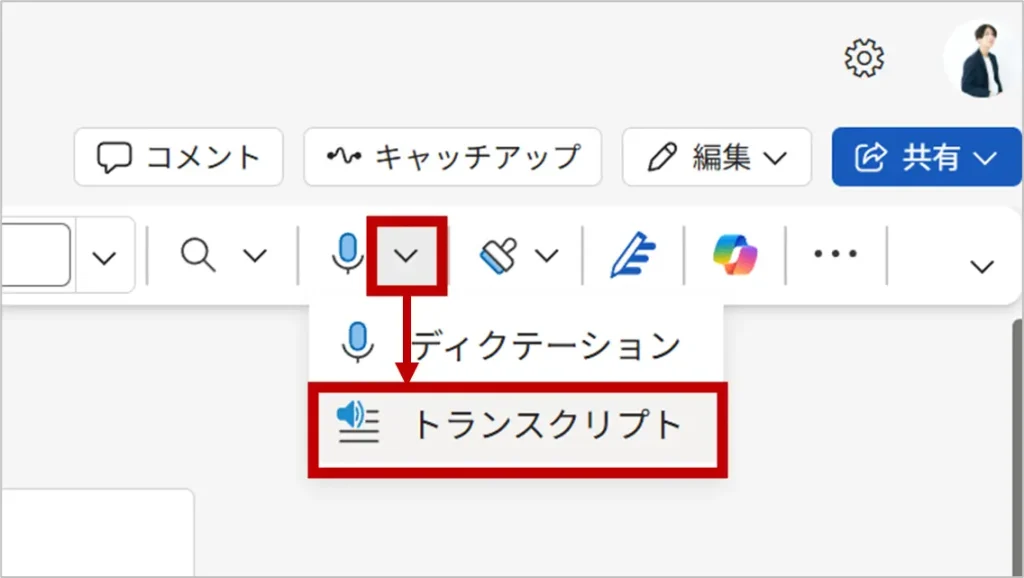Click the paintbrush format icon
This screenshot has height=578, width=1024.
(x=499, y=254)
